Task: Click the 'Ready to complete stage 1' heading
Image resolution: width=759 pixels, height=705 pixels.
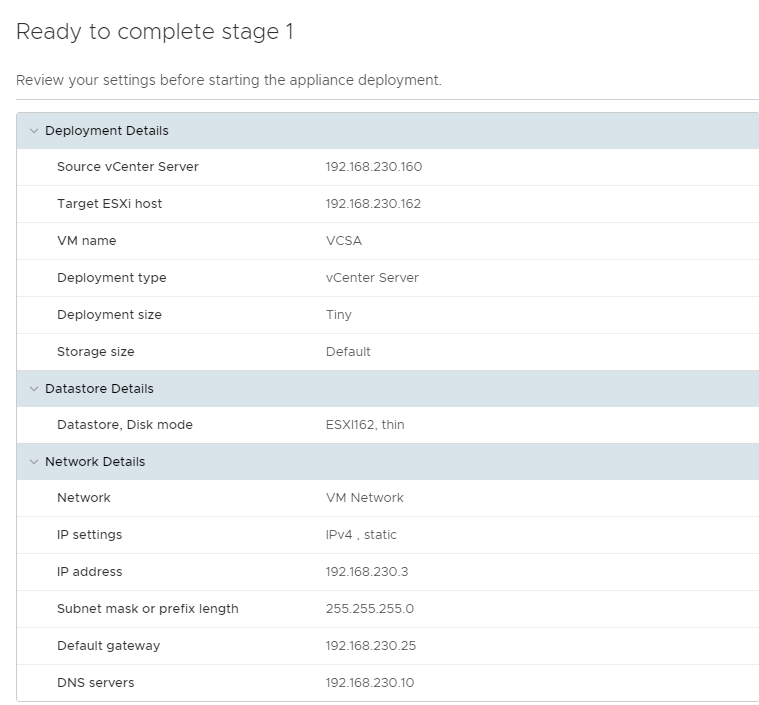Action: [x=155, y=32]
